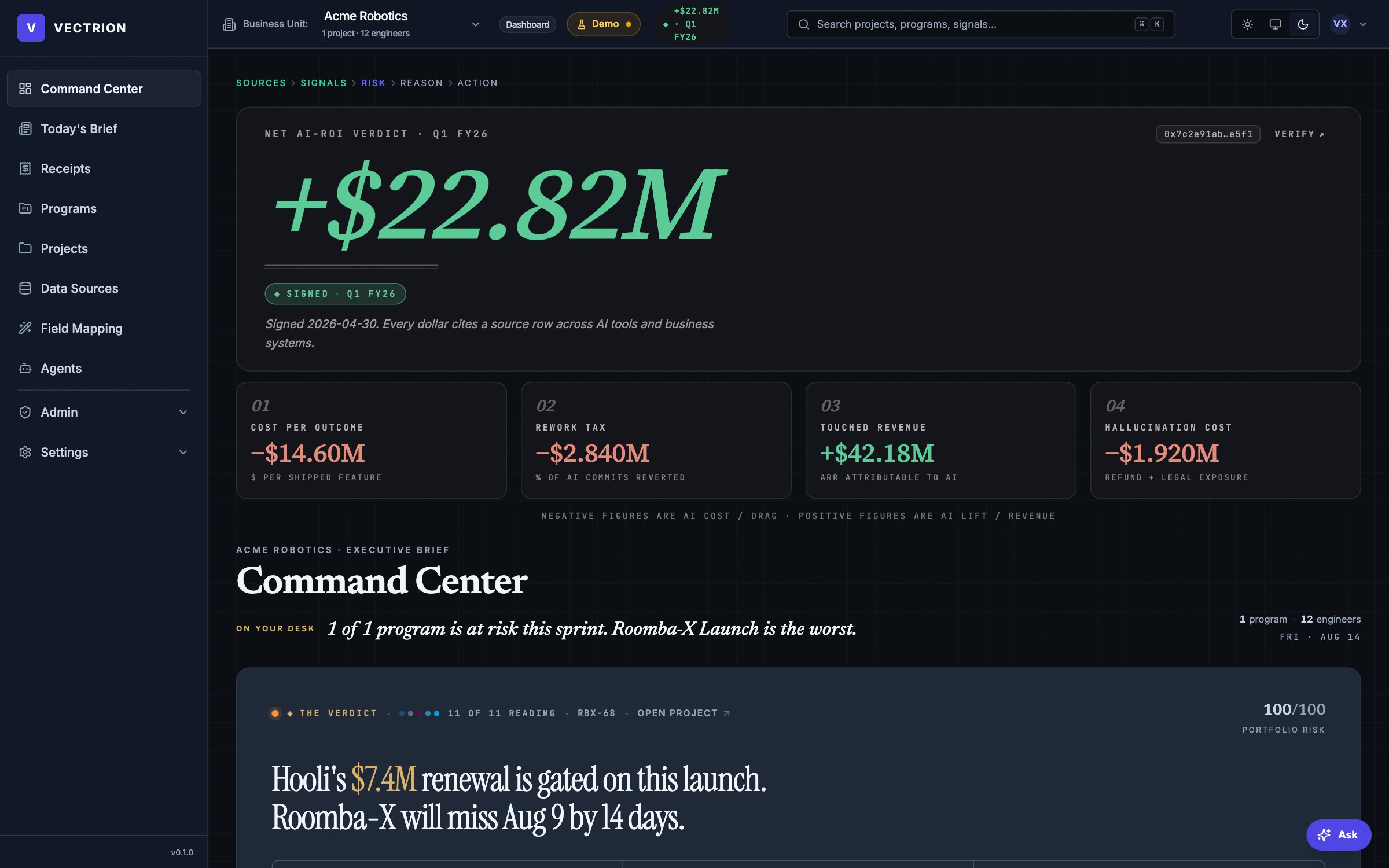Click the 0x7c2e91ab…e5f1 hash badge
This screenshot has width=1389, height=868.
1208,134
